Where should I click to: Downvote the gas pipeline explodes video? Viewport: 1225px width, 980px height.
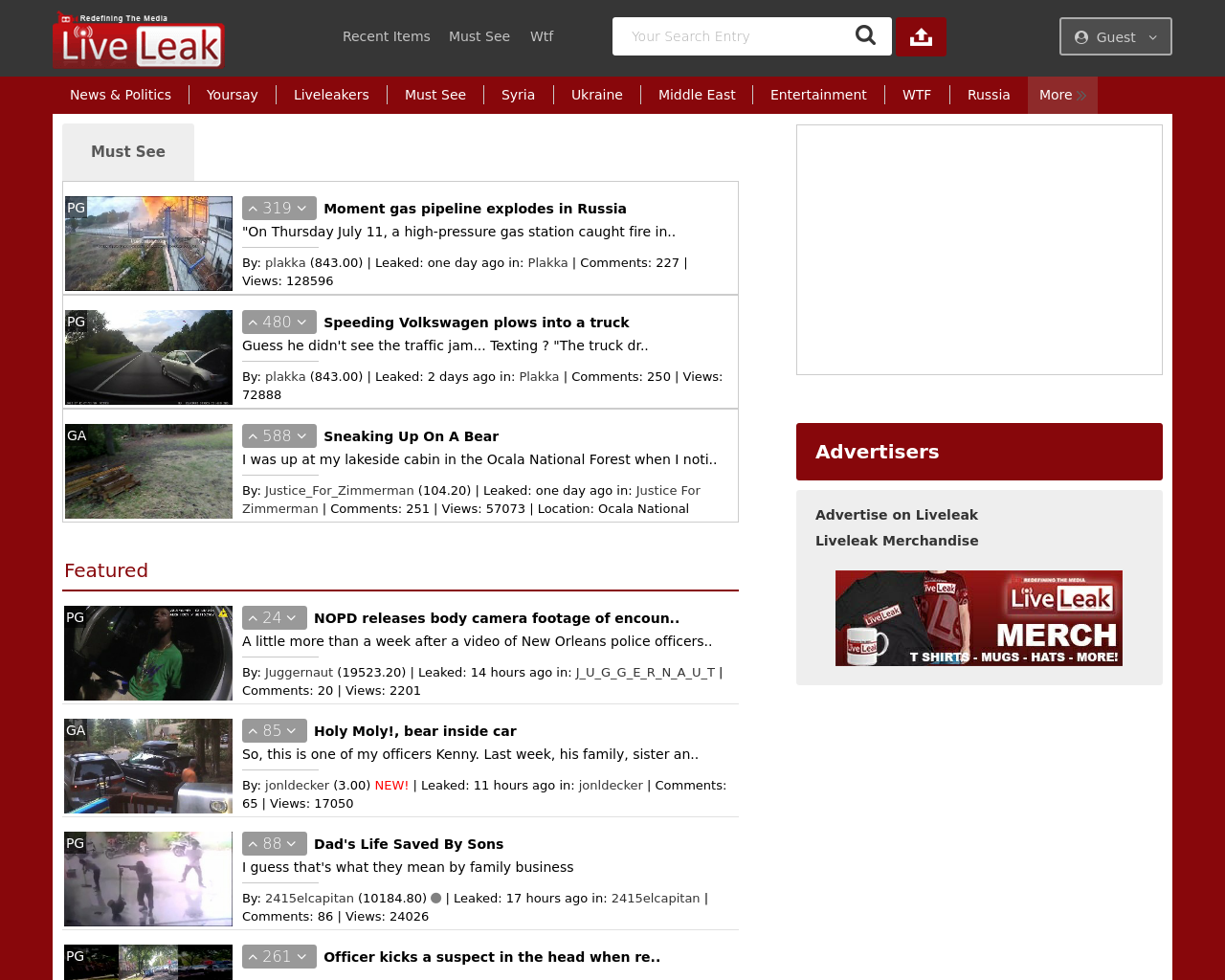coord(302,209)
